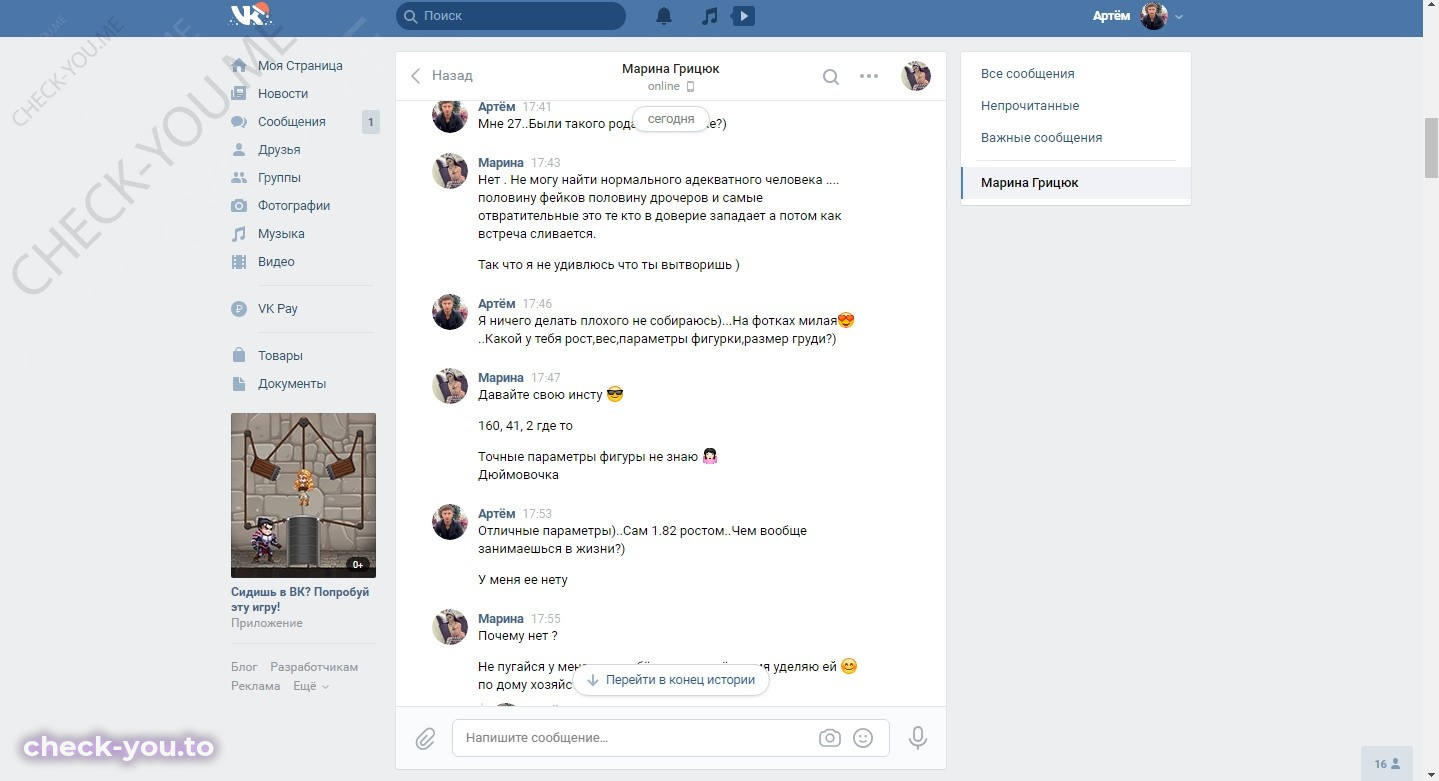Open Группы in the sidebar

279,178
